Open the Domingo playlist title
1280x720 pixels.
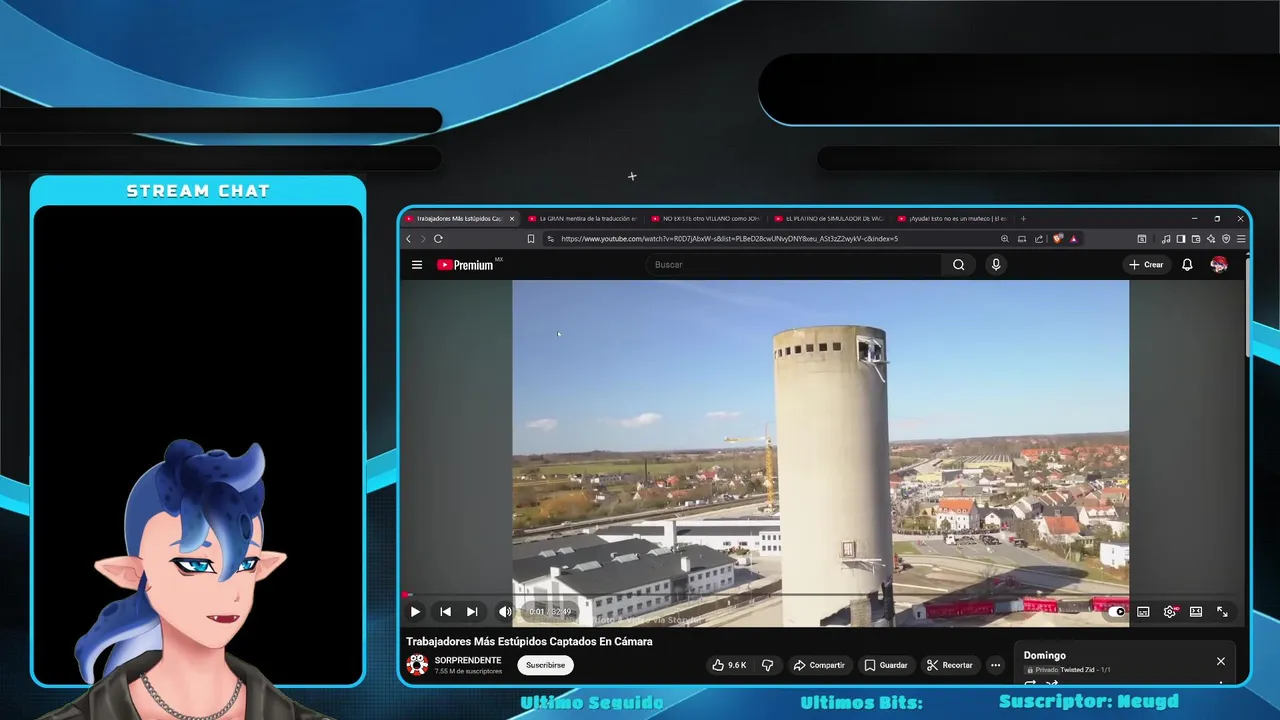1044,656
